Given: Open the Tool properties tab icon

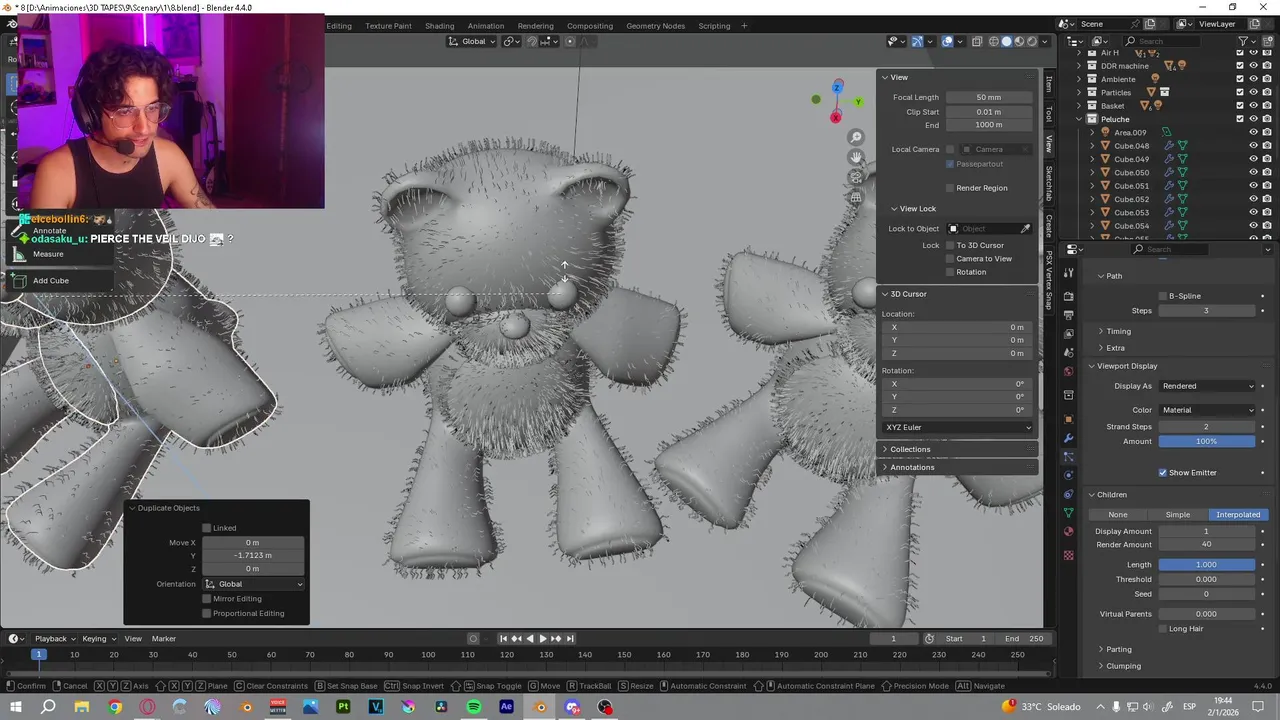Looking at the screenshot, I should click(x=1068, y=273).
